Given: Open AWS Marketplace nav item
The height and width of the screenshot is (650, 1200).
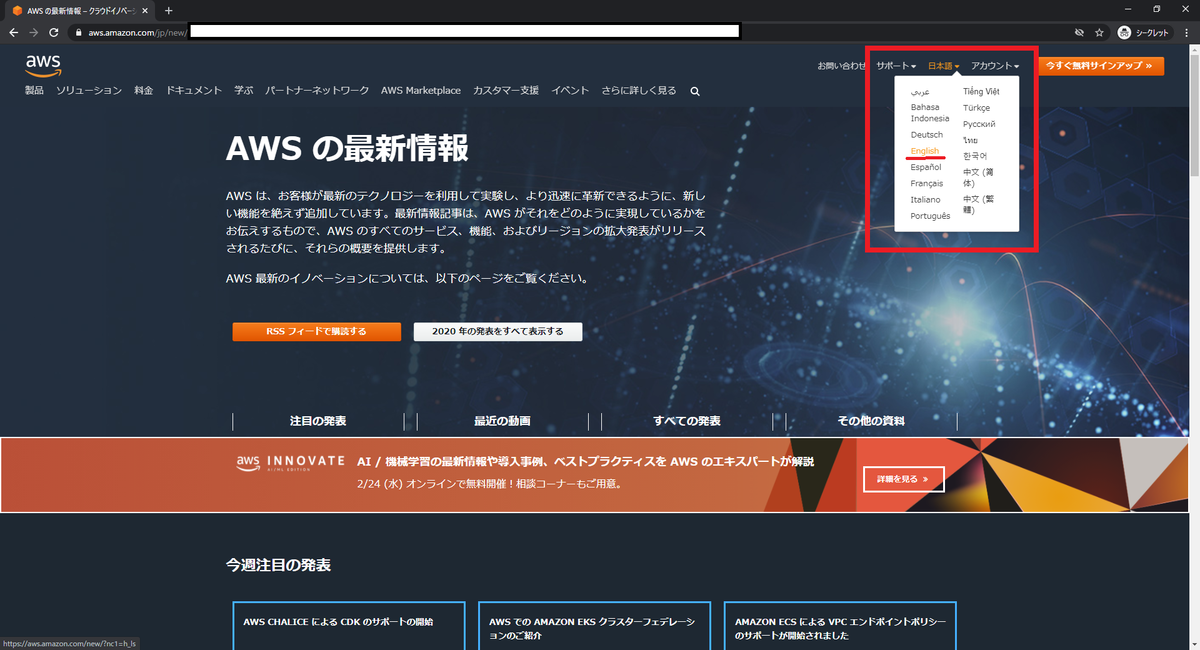Looking at the screenshot, I should click(x=421, y=91).
